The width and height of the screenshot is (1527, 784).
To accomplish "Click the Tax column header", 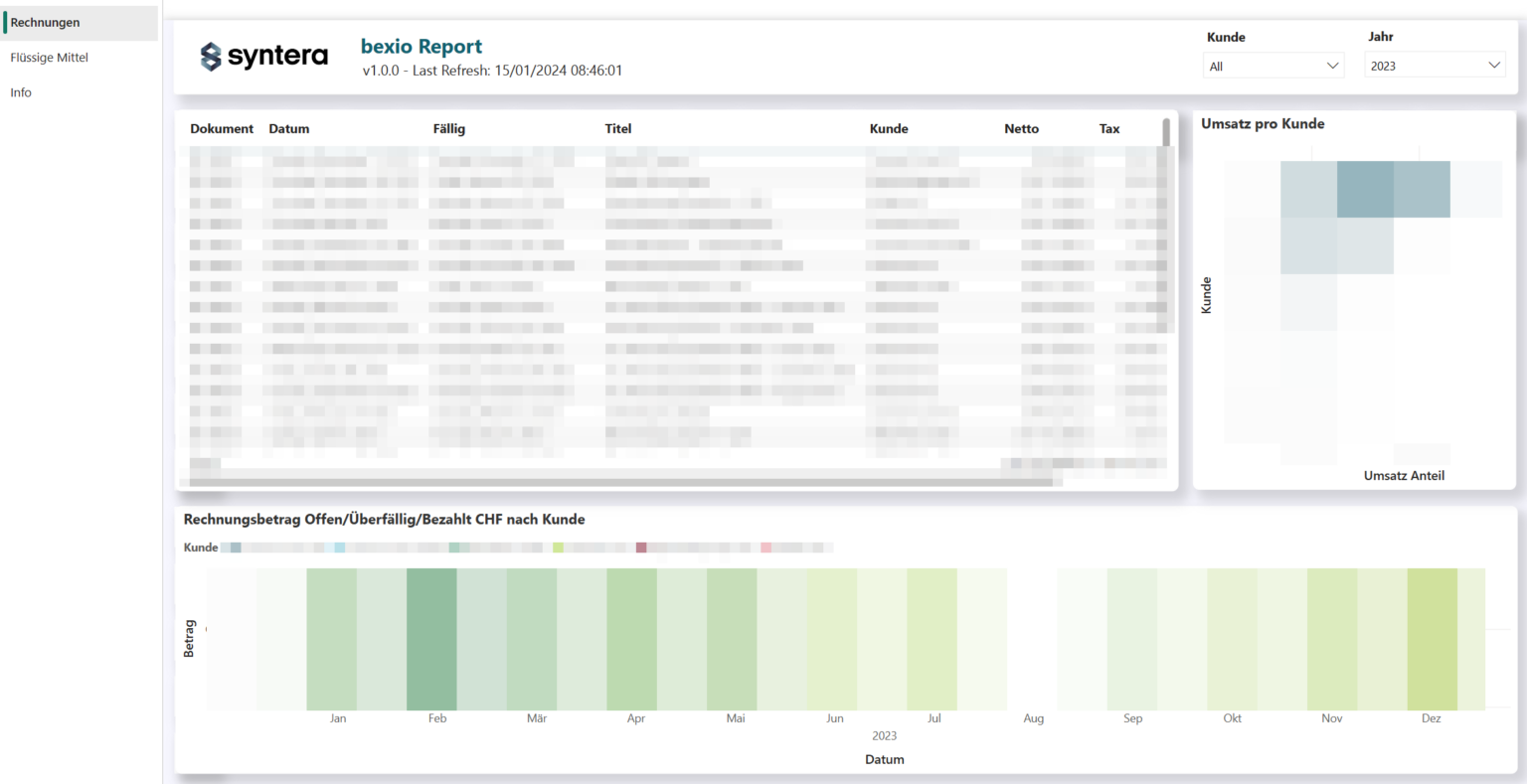I will [1108, 128].
